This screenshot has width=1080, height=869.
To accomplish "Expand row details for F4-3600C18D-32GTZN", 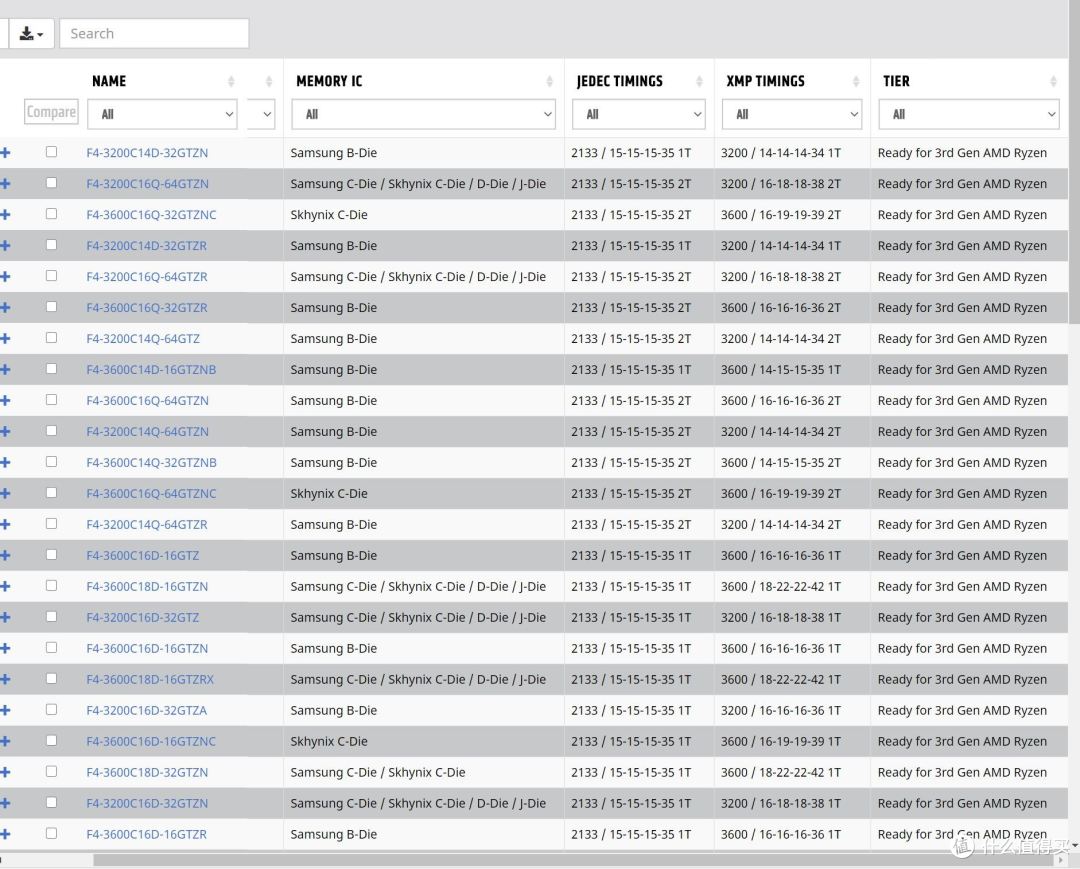I will coord(5,773).
